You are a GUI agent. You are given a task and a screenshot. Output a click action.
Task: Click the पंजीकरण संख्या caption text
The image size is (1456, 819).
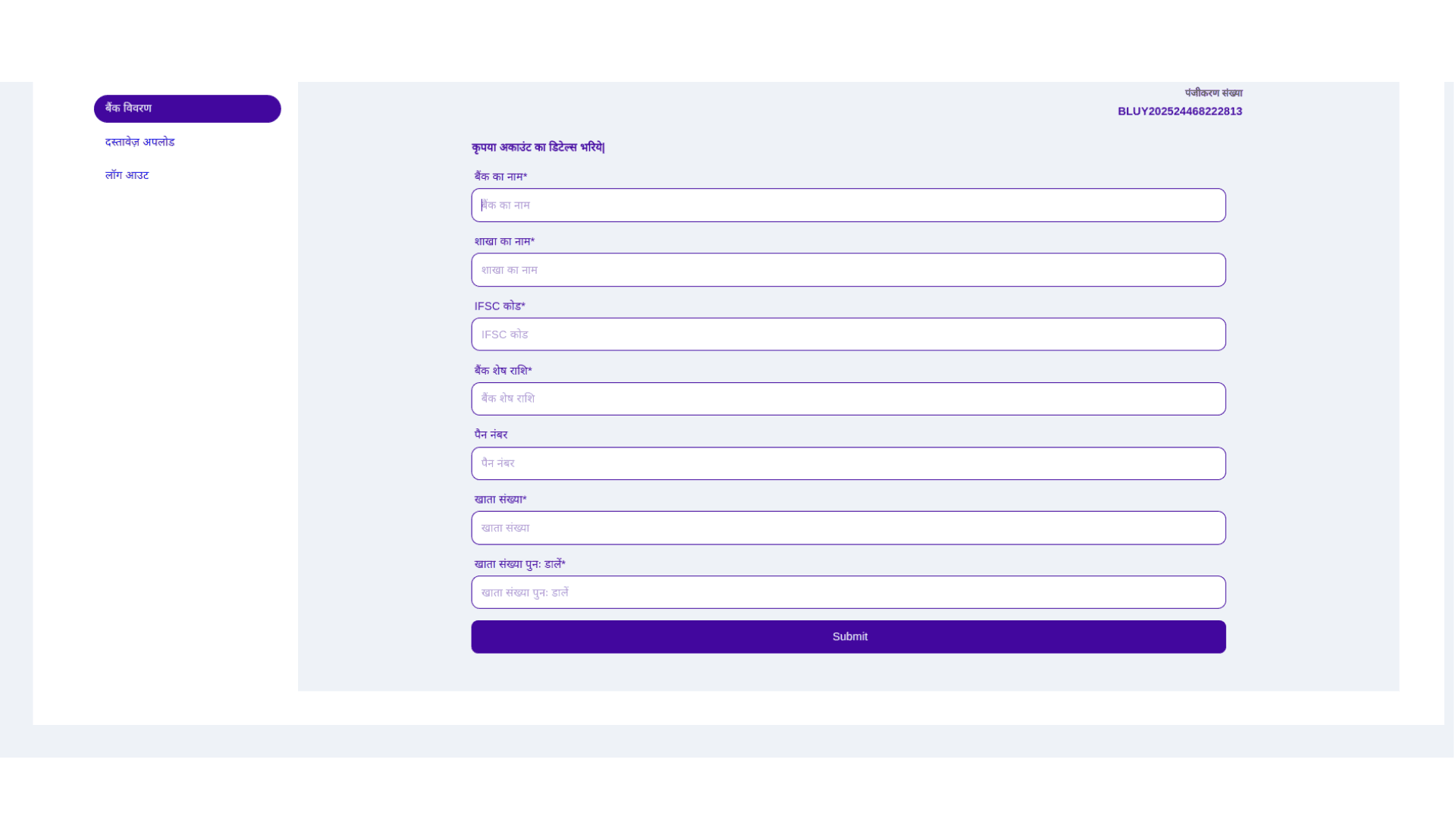coord(1213,93)
